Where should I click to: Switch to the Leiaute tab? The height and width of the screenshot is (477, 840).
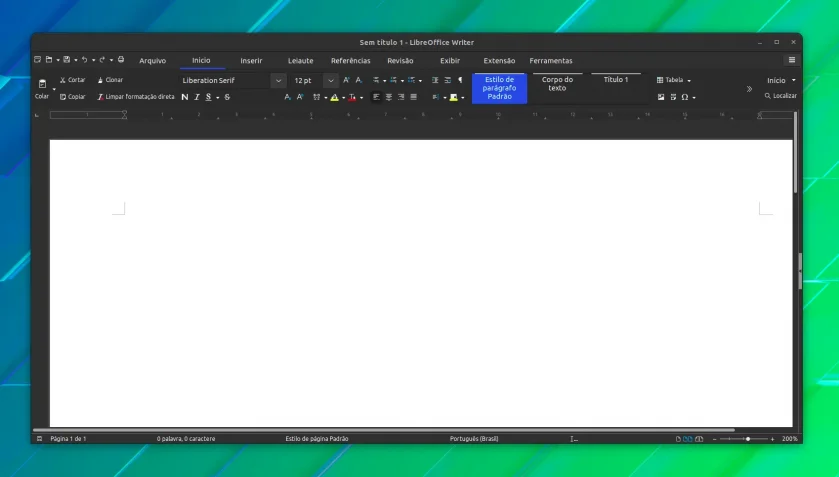[301, 61]
